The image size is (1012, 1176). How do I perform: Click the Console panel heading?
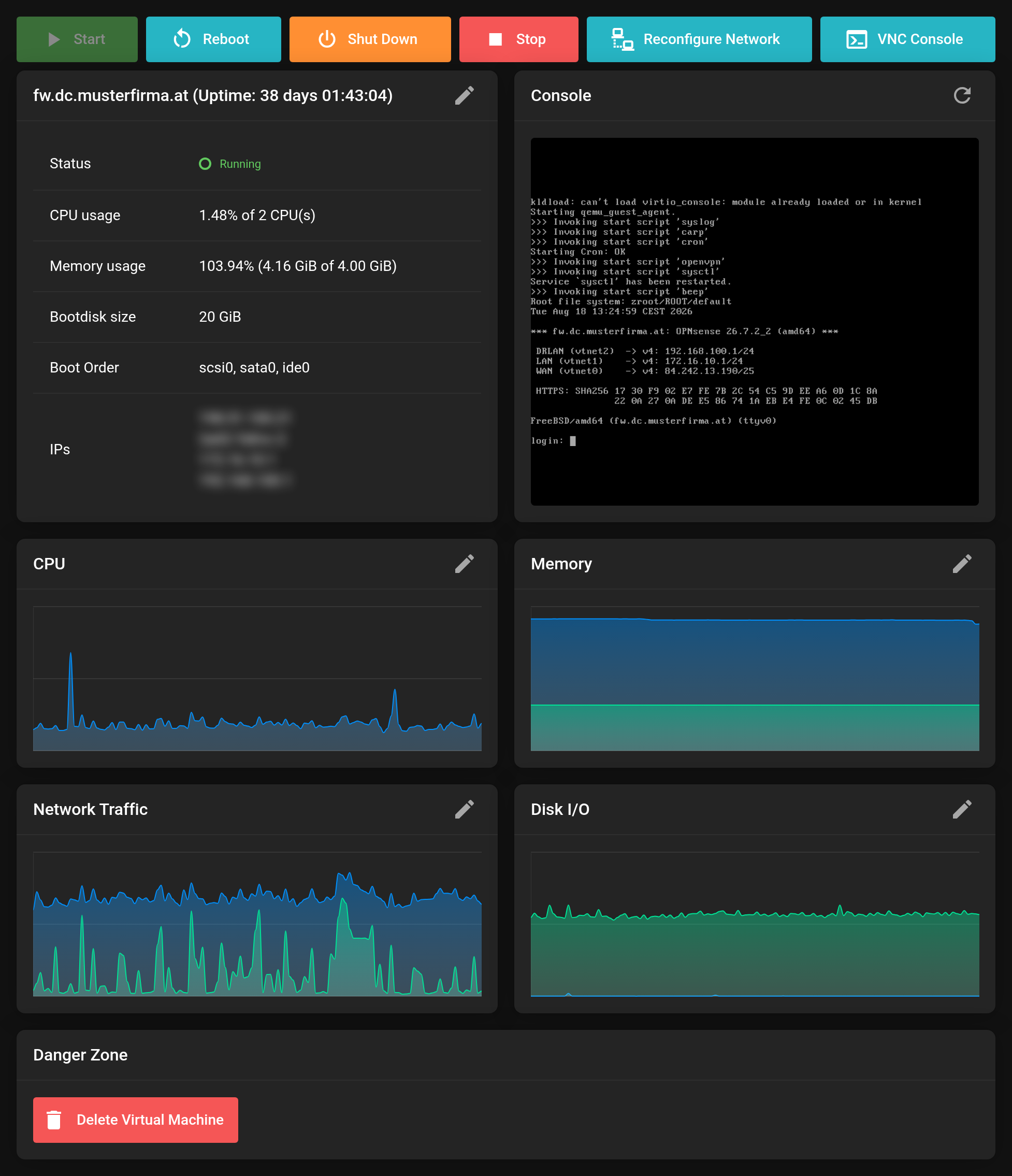[561, 95]
